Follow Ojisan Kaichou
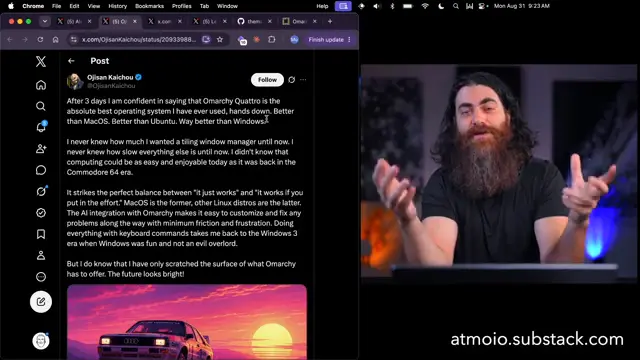640x360 pixels. 267,80
